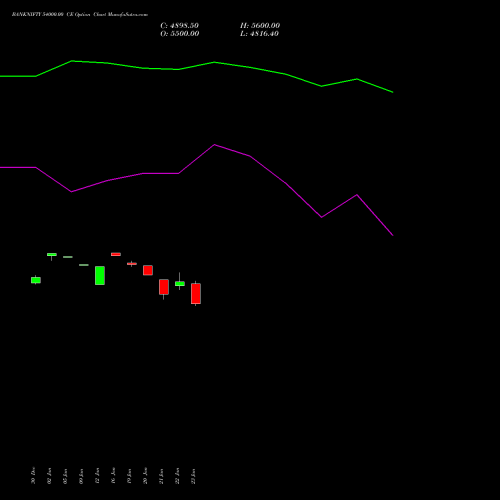Select the 02 Jan date label
Image resolution: width=500 pixels, height=500 pixels.
coord(49,476)
